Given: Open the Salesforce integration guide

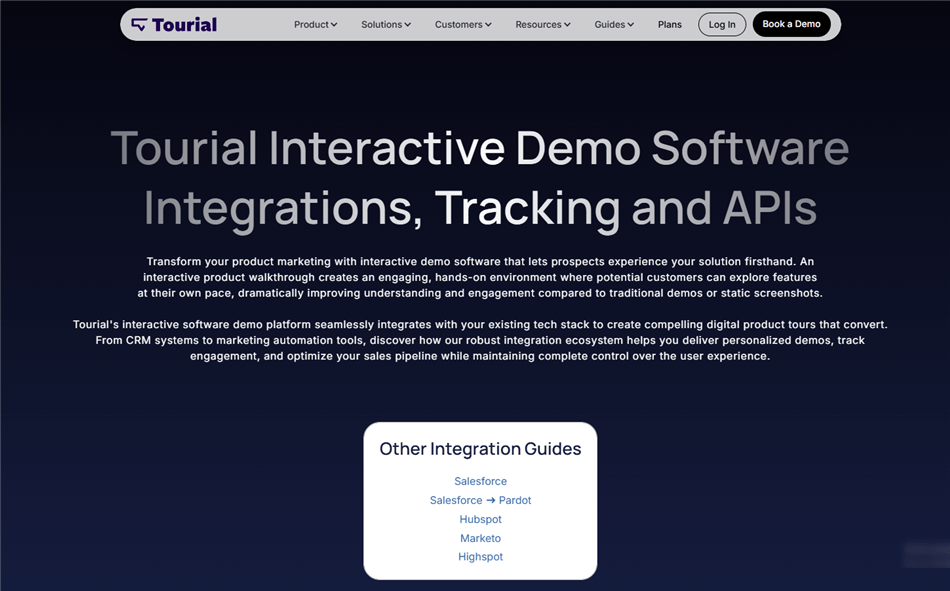Looking at the screenshot, I should [x=480, y=481].
